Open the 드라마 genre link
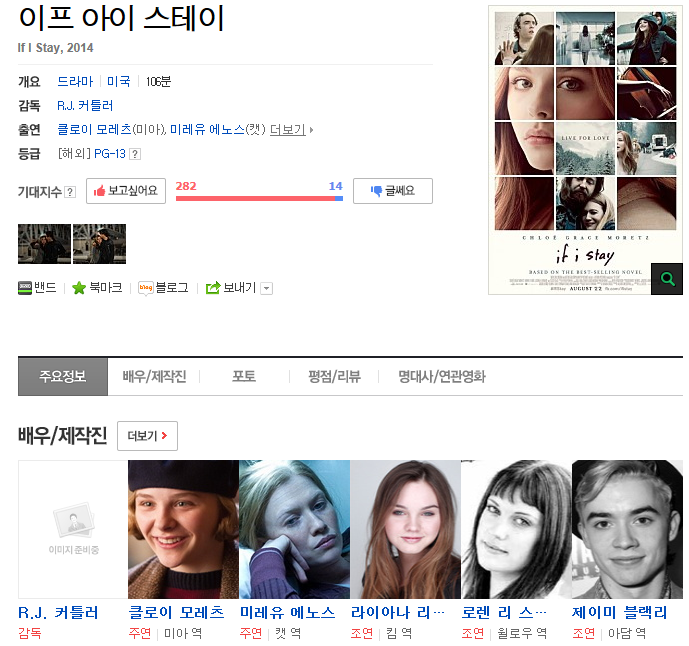Viewport: 689px width, 646px height. pyautogui.click(x=75, y=81)
